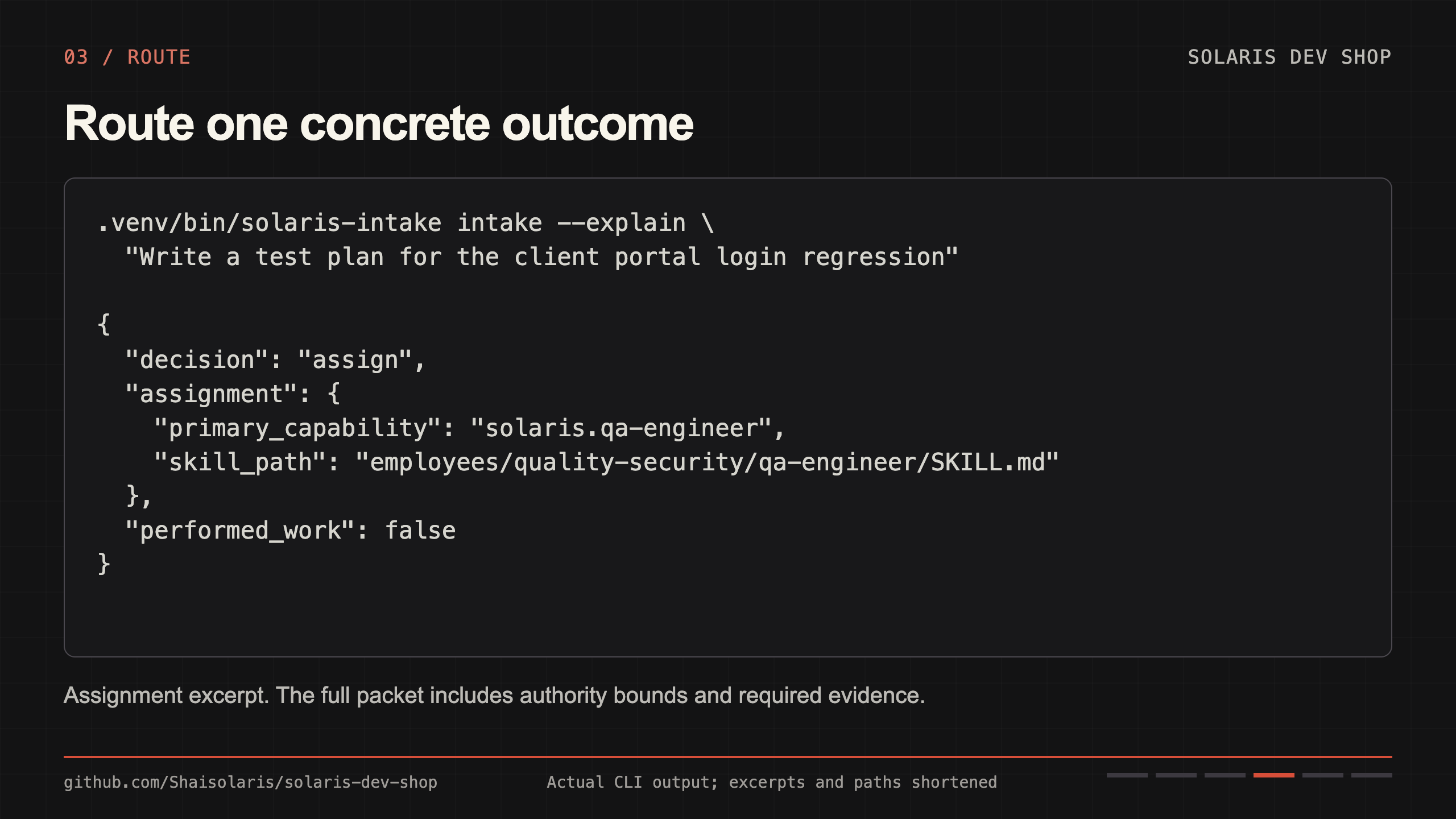Click the highlighted red progress segment
The height and width of the screenshot is (819, 1456).
[1273, 775]
